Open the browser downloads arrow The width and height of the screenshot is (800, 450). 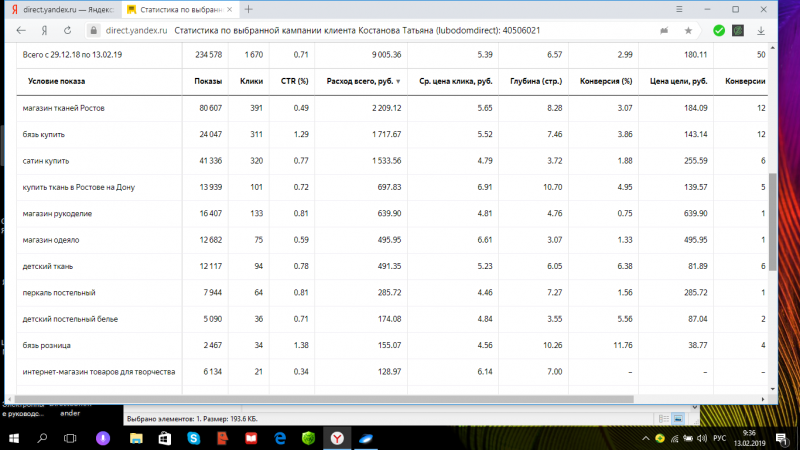point(761,31)
